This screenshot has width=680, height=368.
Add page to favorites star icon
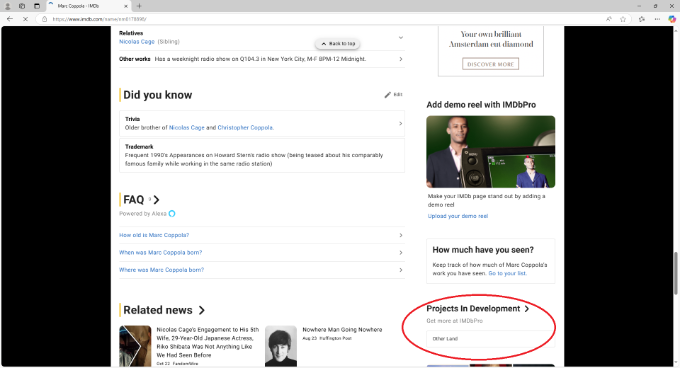[623, 19]
